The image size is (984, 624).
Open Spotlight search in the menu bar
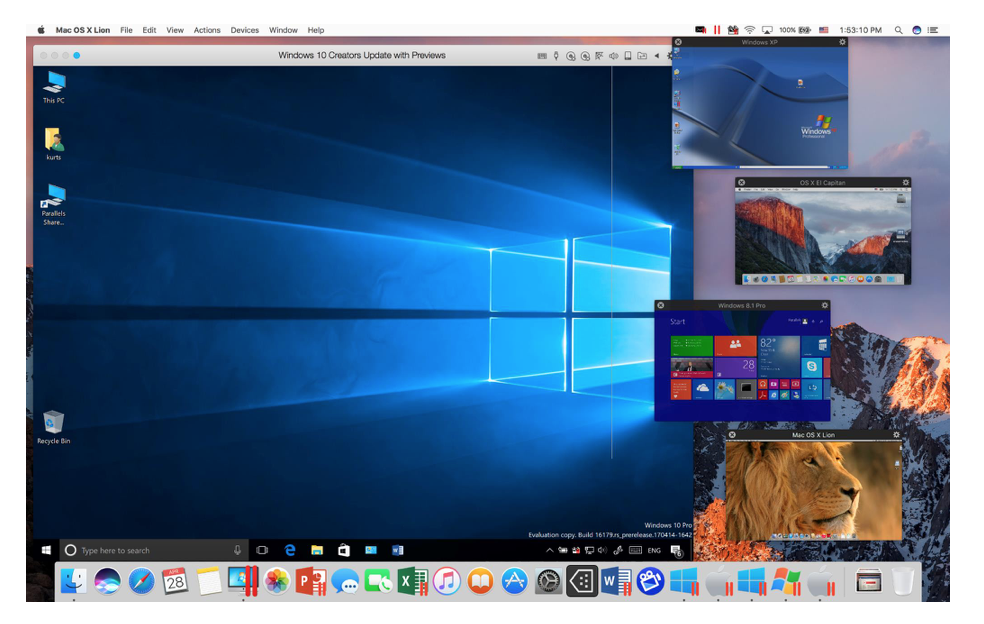899,30
